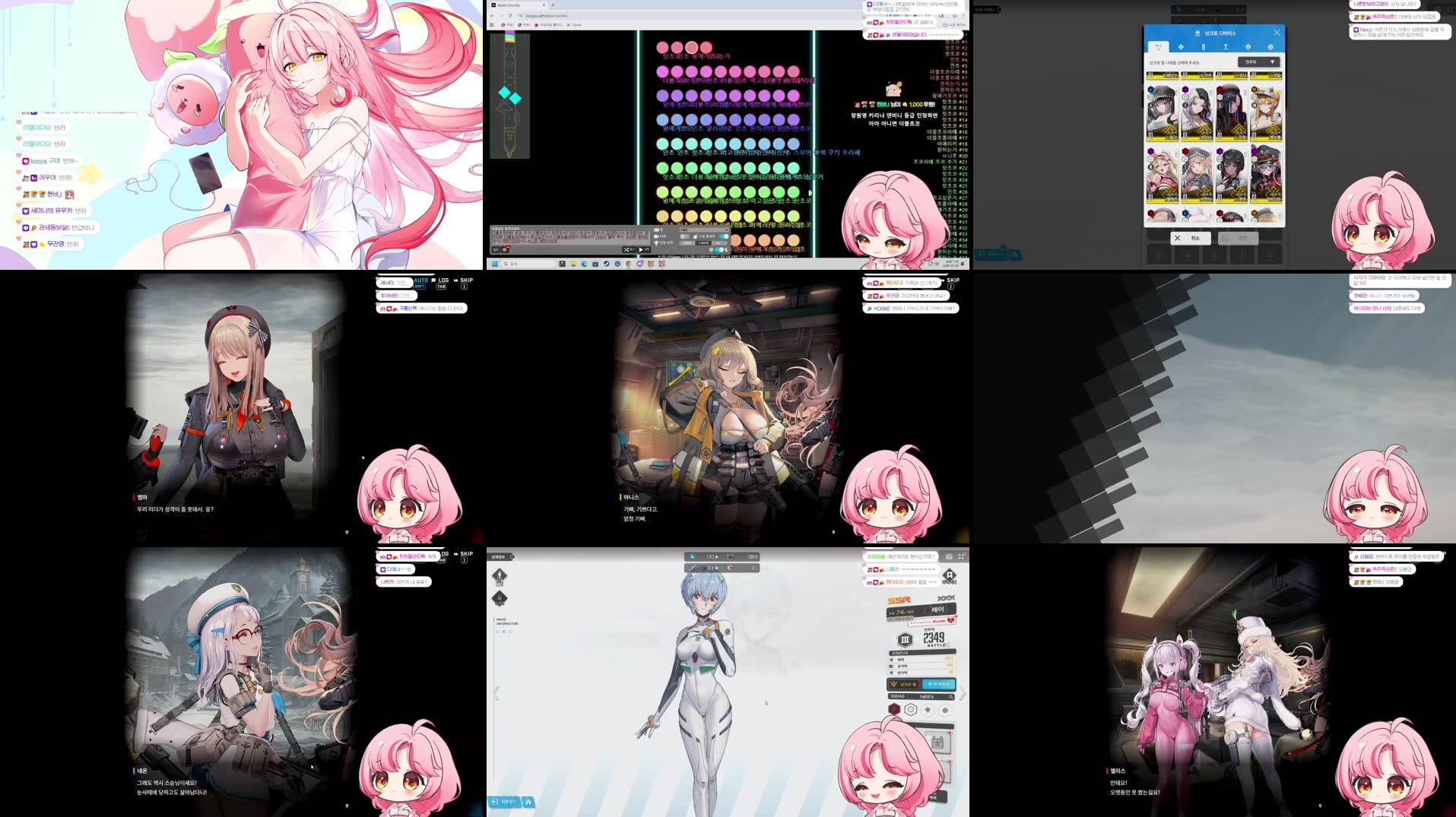Open the dropdown at the top of the roulette options
1456x817 pixels.
(x=704, y=230)
